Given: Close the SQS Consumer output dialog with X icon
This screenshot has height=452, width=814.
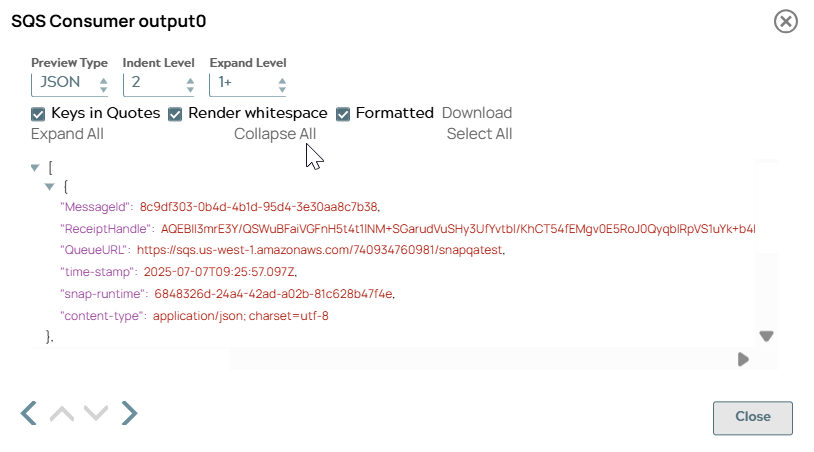Looking at the screenshot, I should (786, 22).
